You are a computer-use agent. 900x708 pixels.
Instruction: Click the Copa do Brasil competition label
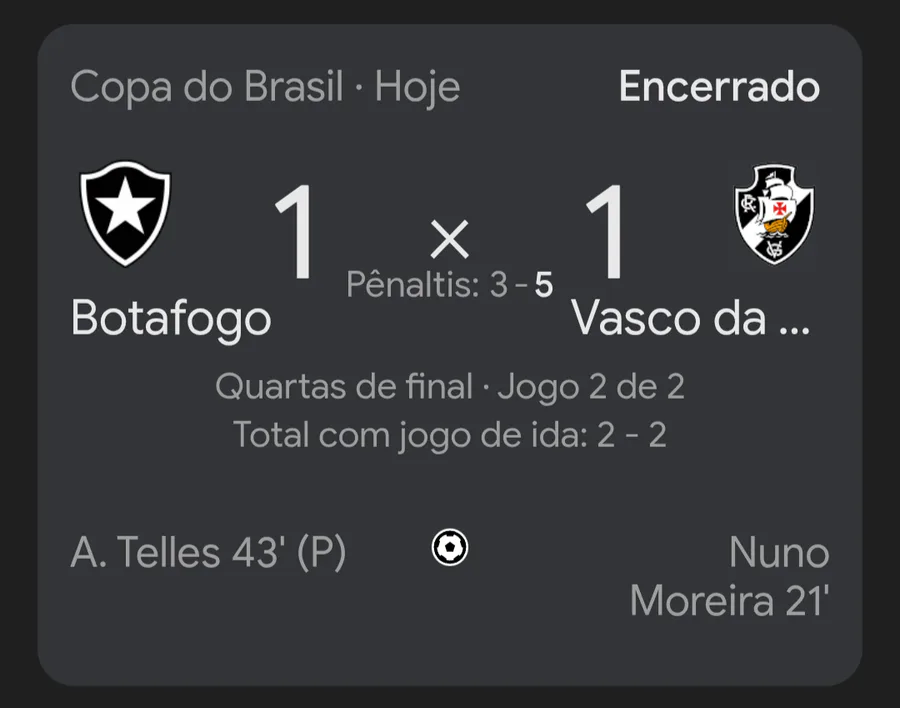(x=207, y=87)
